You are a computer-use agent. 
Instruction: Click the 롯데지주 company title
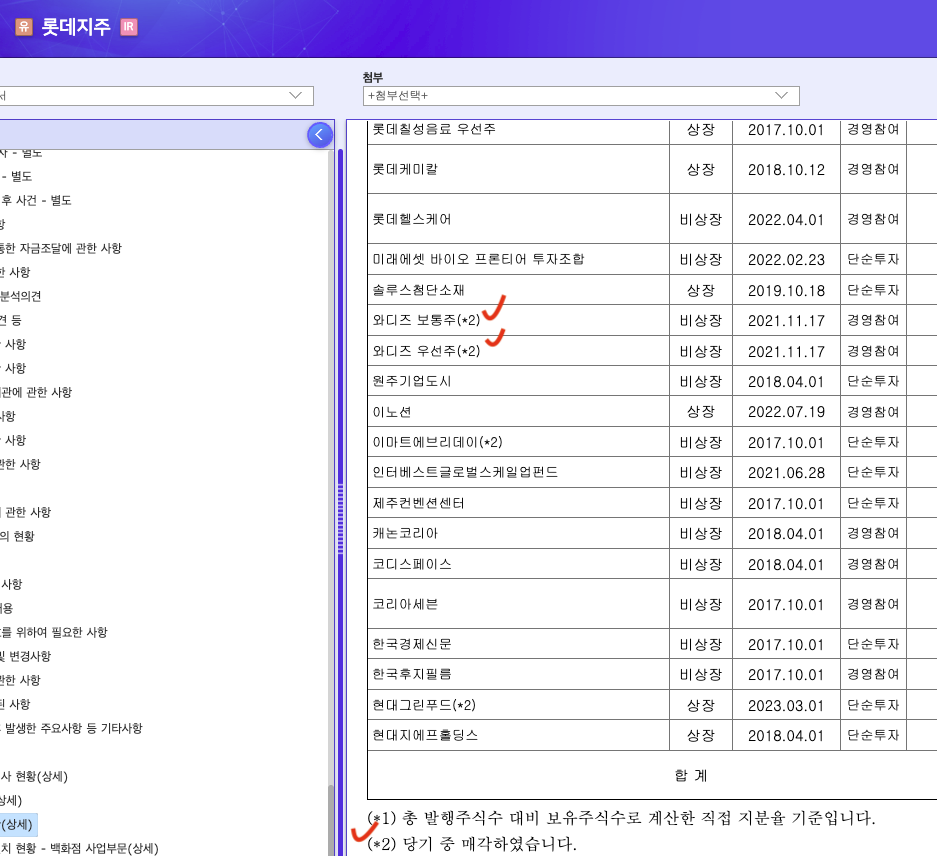(76, 27)
